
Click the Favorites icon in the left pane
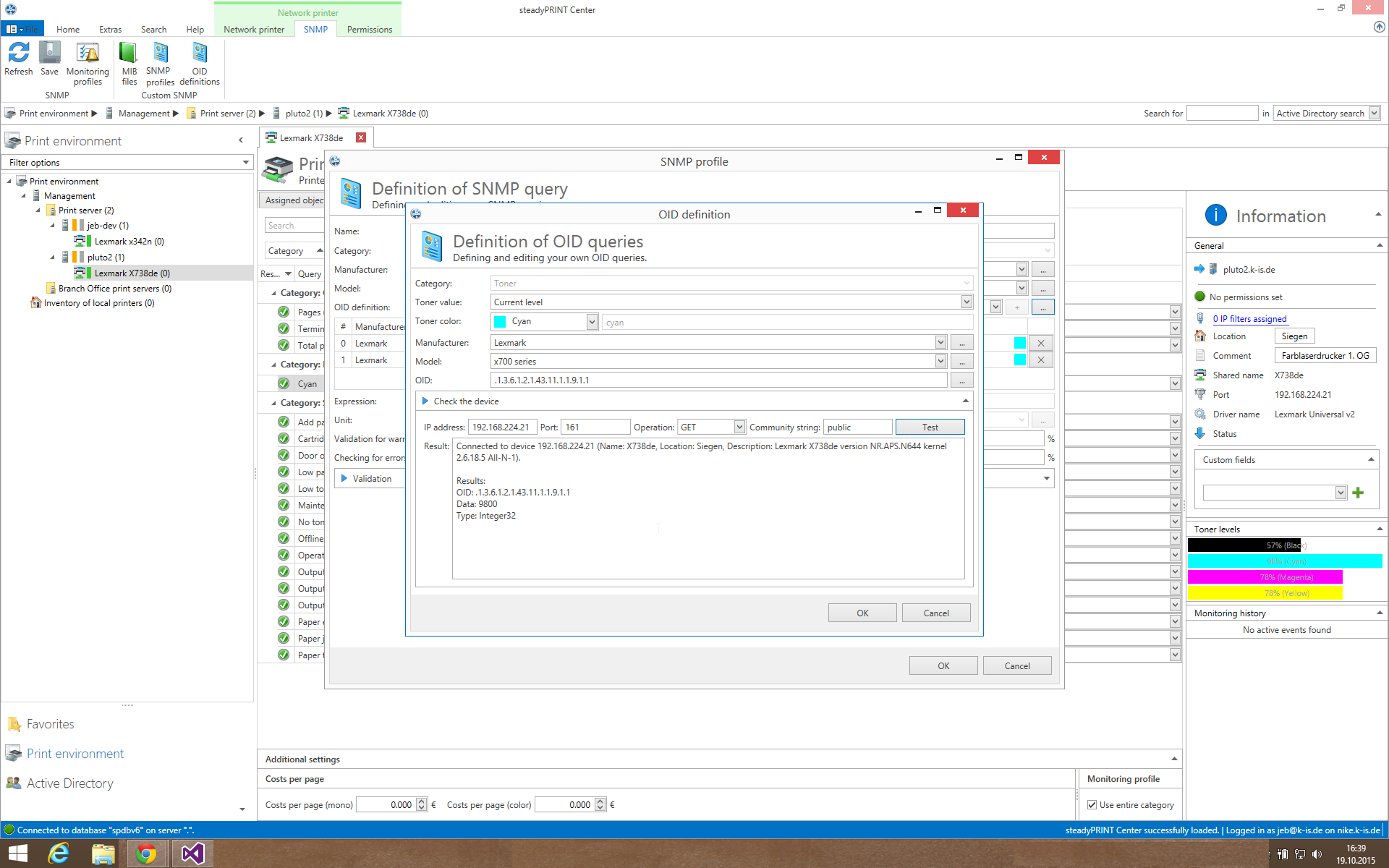click(x=14, y=724)
